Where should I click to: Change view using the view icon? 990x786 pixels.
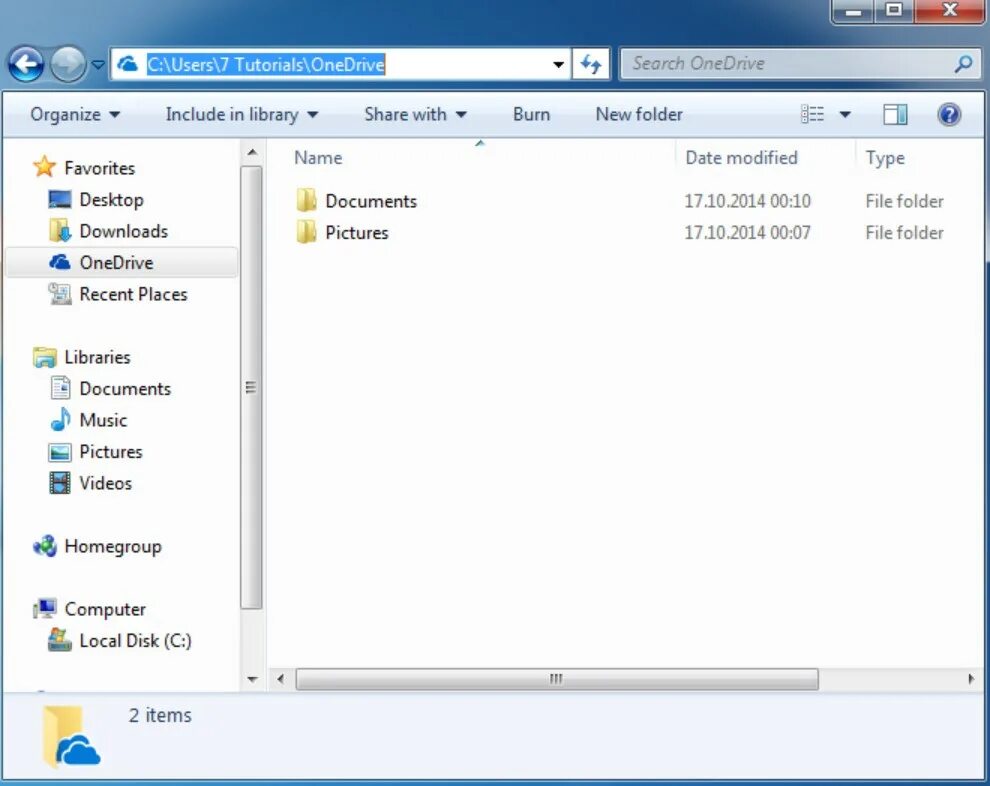813,114
